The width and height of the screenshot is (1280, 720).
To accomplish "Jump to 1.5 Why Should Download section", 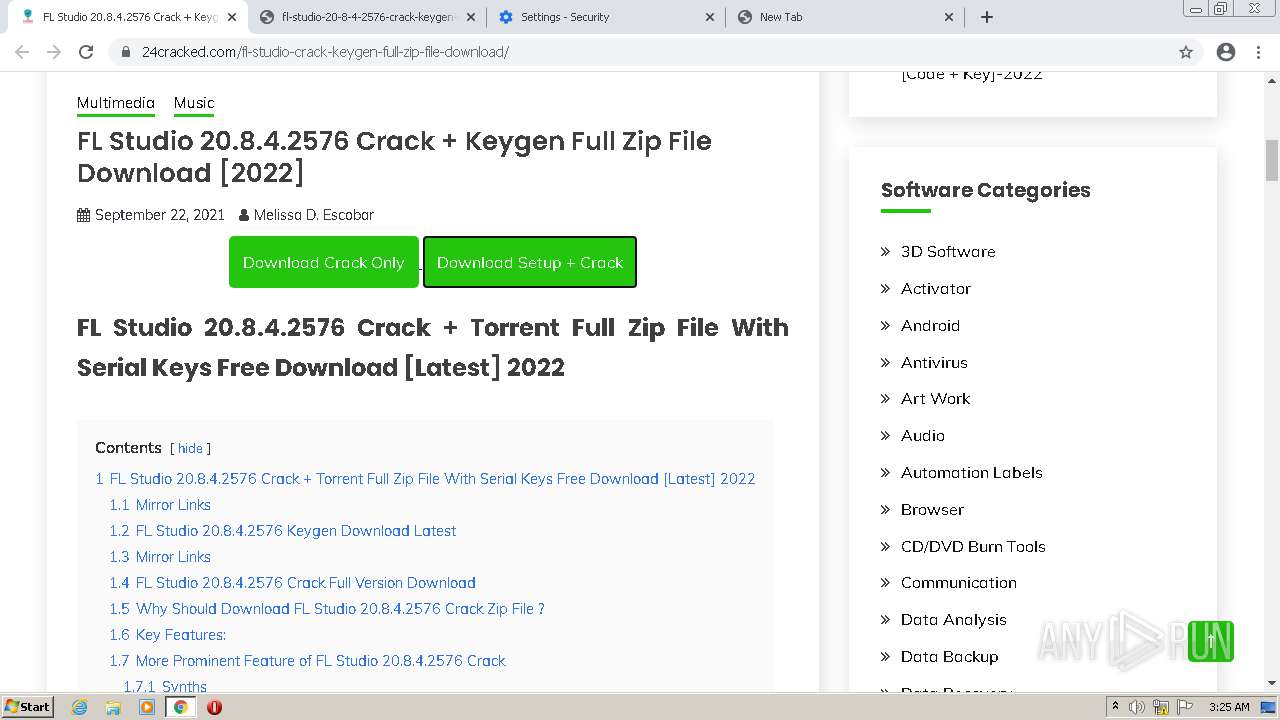I will 327,609.
